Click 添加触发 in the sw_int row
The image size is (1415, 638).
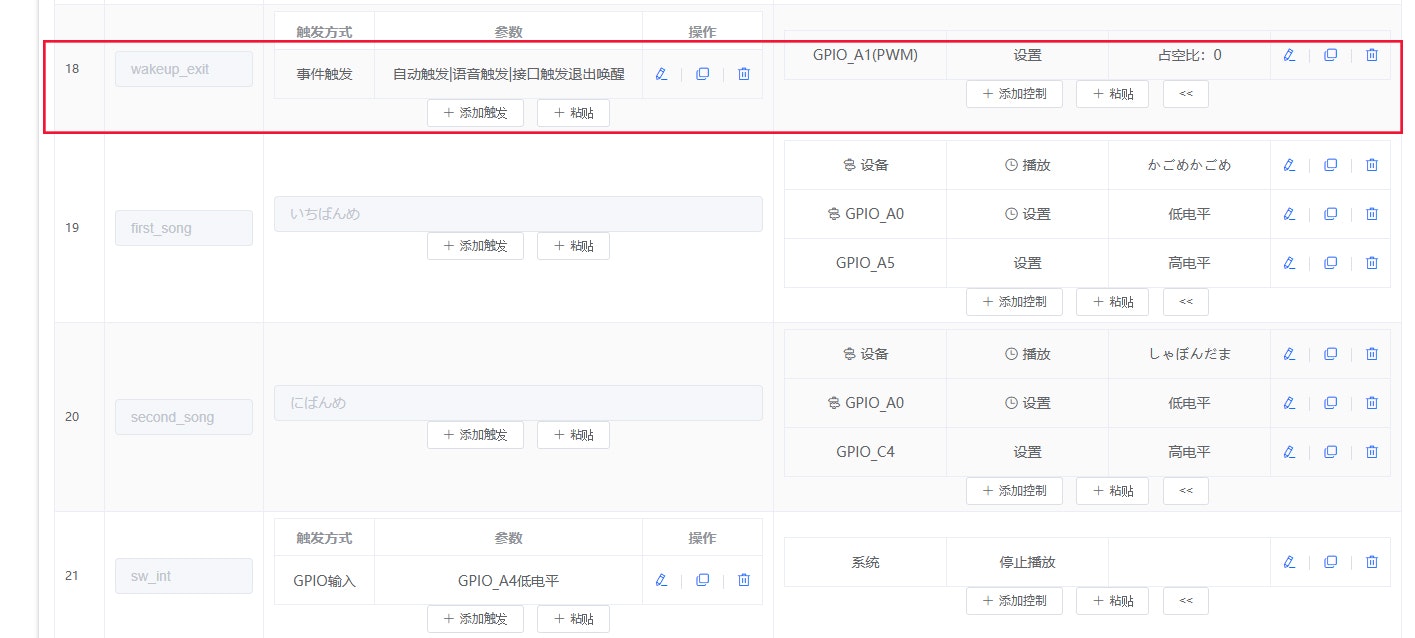475,619
